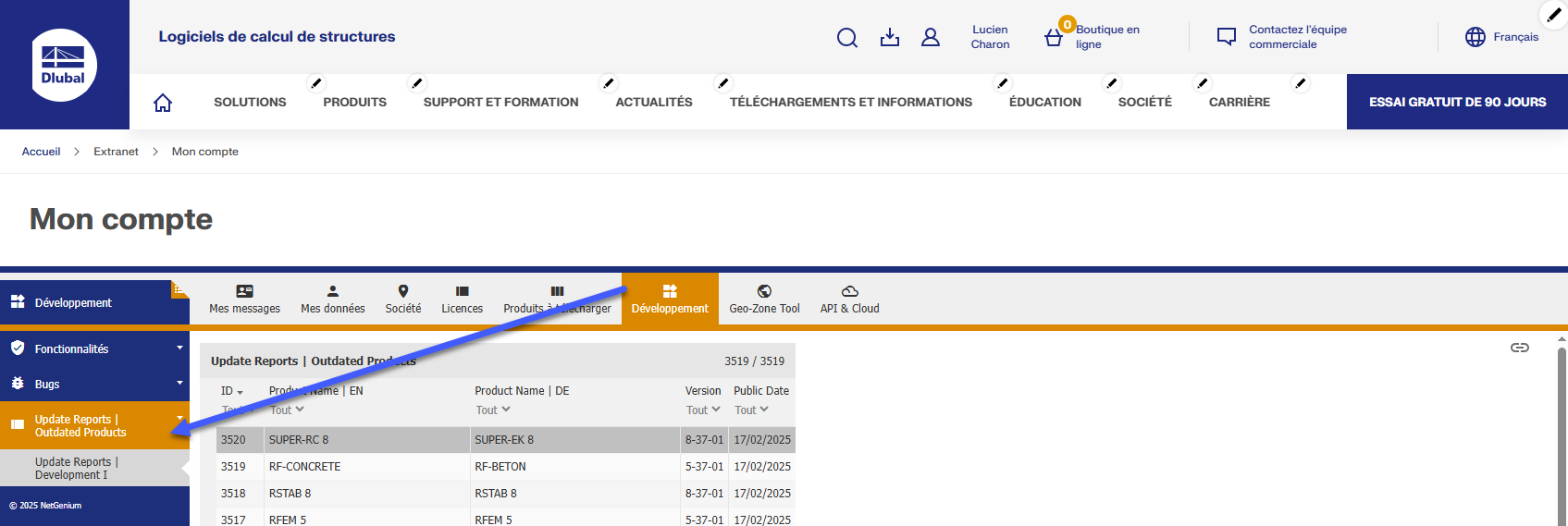The width and height of the screenshot is (1568, 526).
Task: Click the page vertical scrollbar
Action: [x=1562, y=434]
